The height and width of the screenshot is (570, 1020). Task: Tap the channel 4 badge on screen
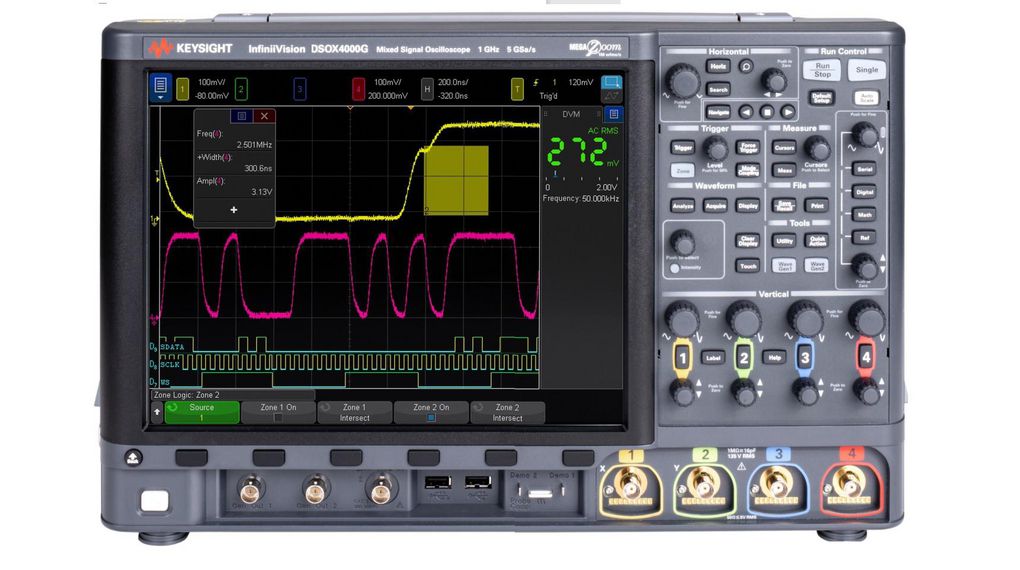click(x=358, y=89)
